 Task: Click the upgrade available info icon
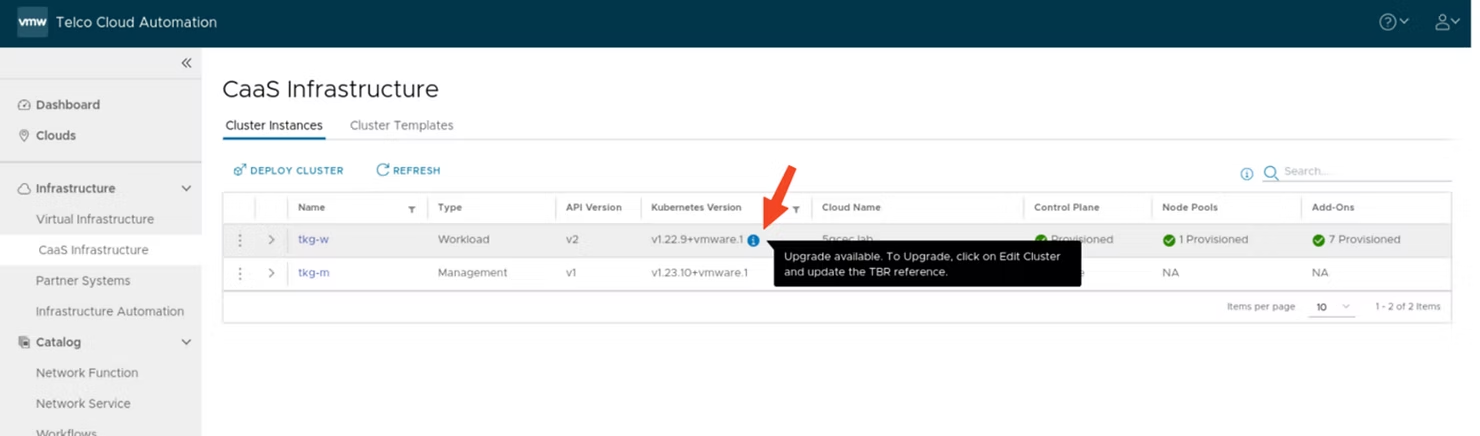click(753, 240)
